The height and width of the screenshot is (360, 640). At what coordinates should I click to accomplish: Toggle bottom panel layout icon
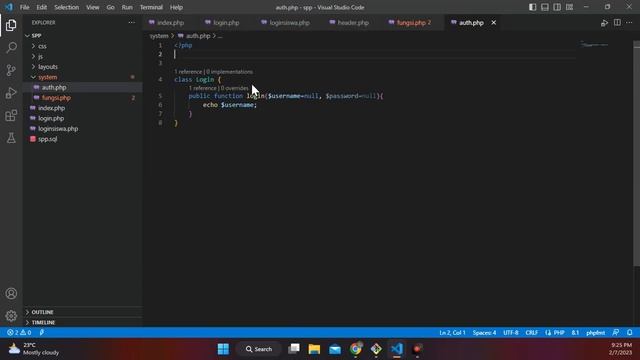pos(544,7)
